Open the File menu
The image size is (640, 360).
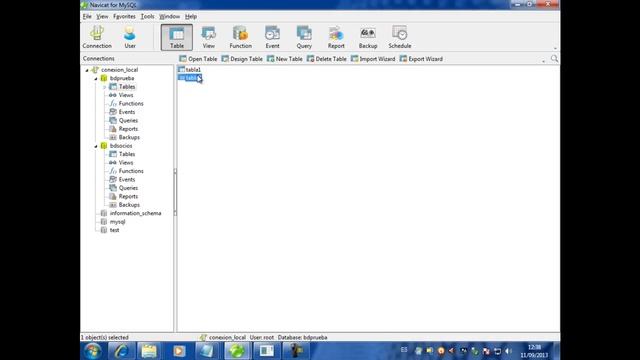[x=87, y=16]
